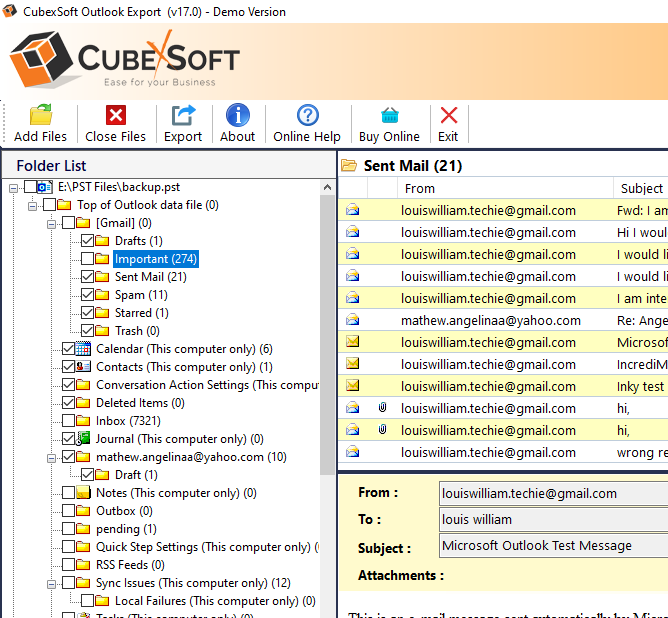Click the Journal folder icon
Viewport: 668px width, 618px height.
tap(83, 439)
